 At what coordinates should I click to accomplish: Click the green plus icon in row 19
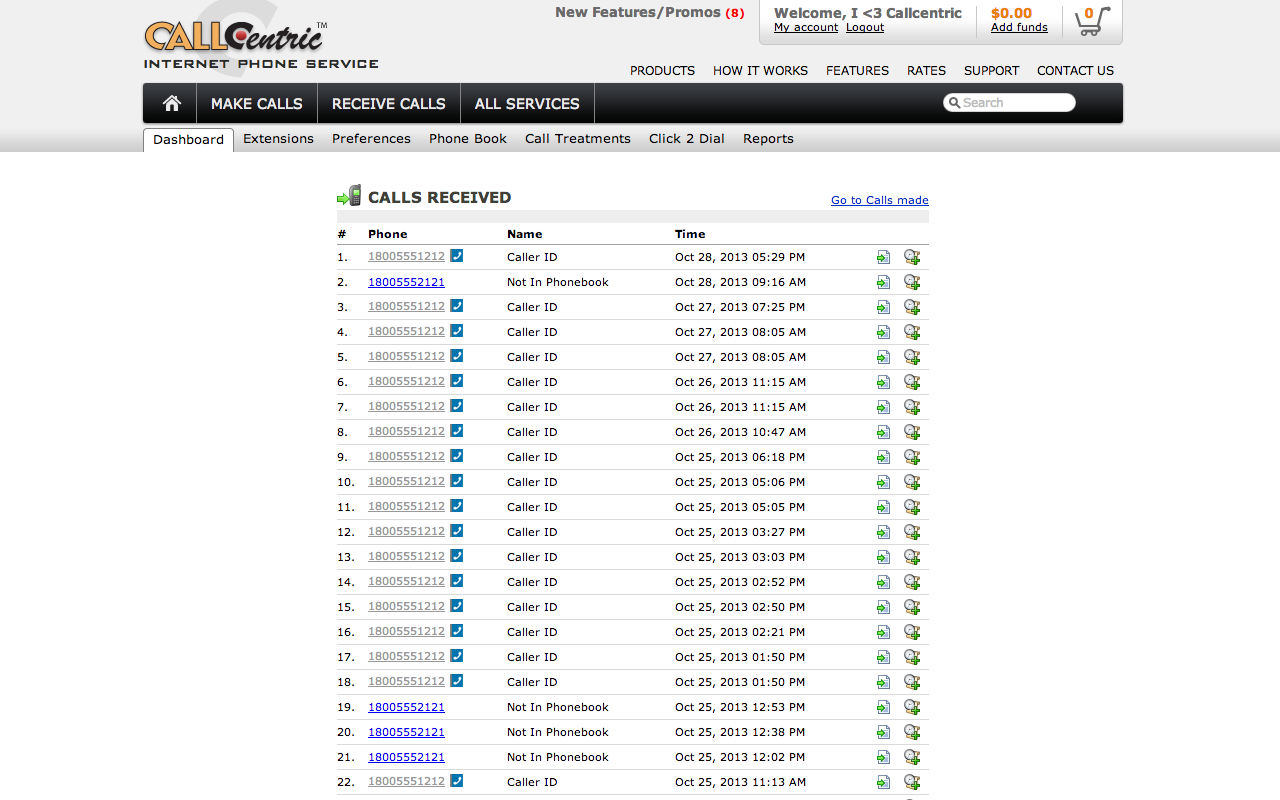(912, 707)
